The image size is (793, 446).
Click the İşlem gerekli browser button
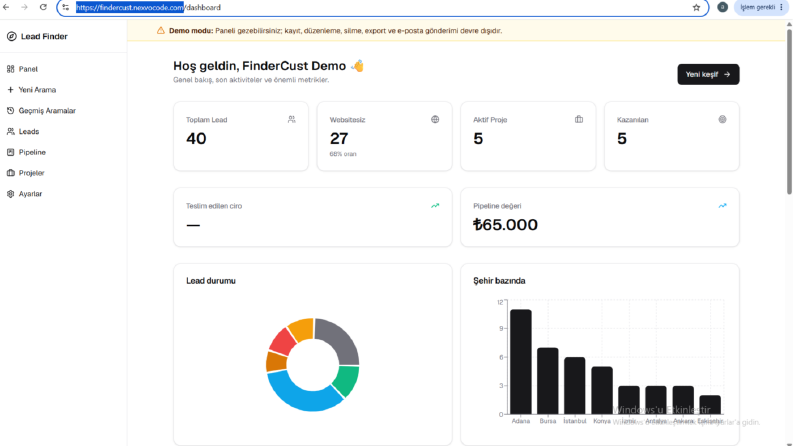[761, 7]
